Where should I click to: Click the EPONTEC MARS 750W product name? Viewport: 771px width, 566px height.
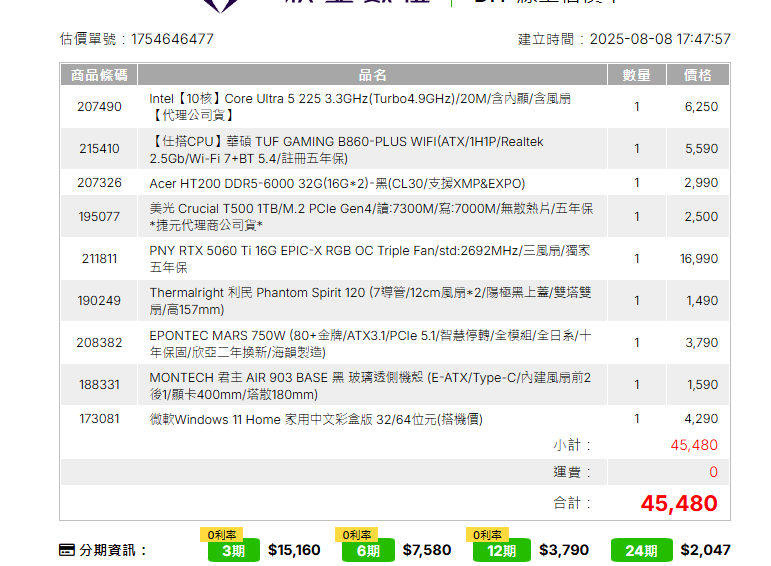point(370,344)
